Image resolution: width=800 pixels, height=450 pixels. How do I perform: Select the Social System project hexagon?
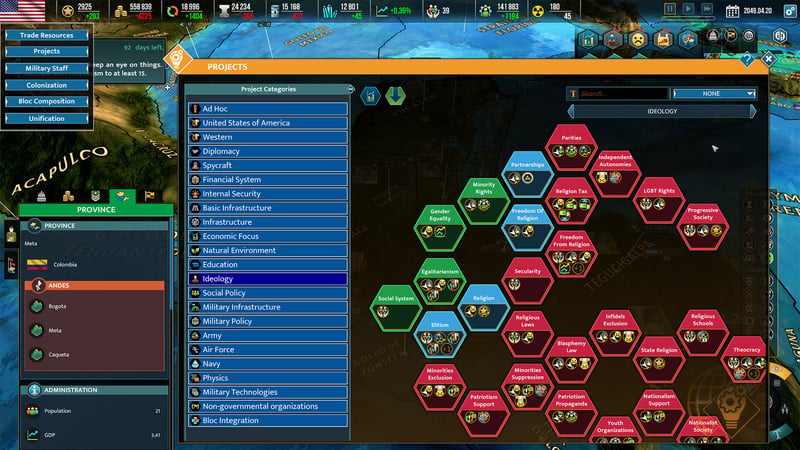pyautogui.click(x=396, y=307)
